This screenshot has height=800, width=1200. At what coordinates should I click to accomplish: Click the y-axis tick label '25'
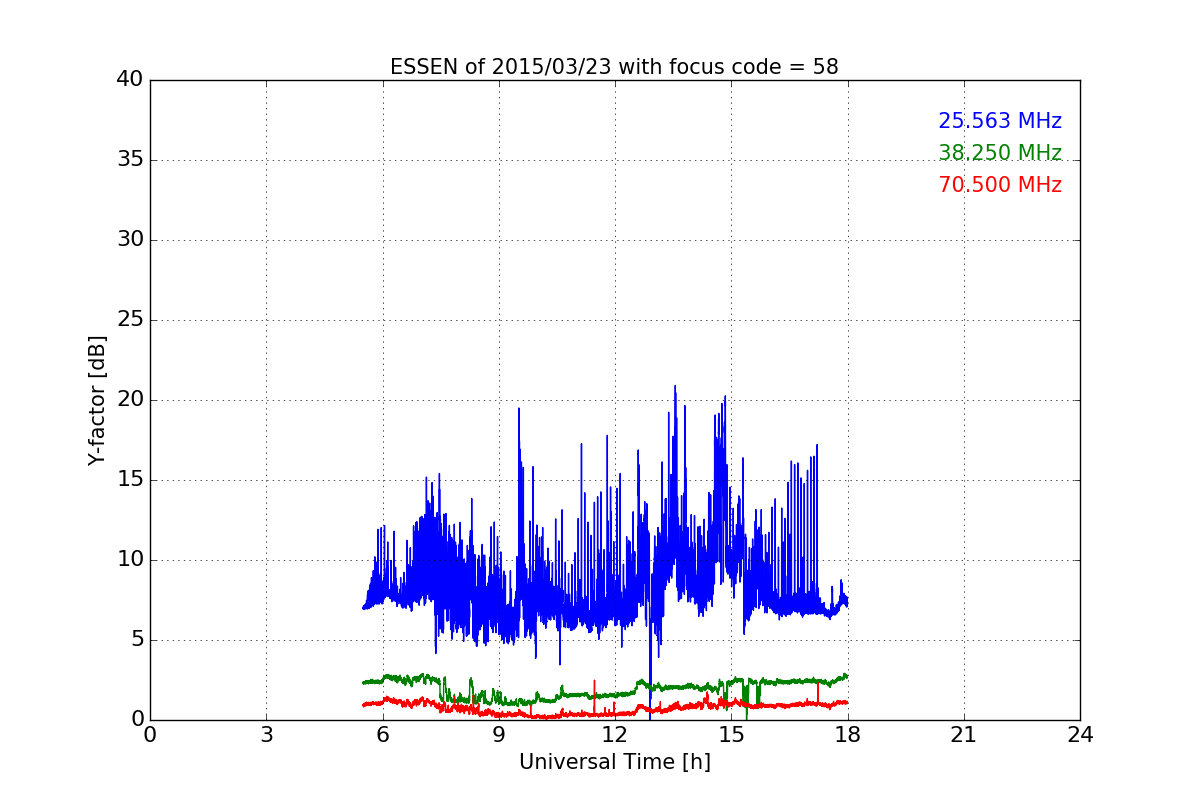[x=130, y=320]
